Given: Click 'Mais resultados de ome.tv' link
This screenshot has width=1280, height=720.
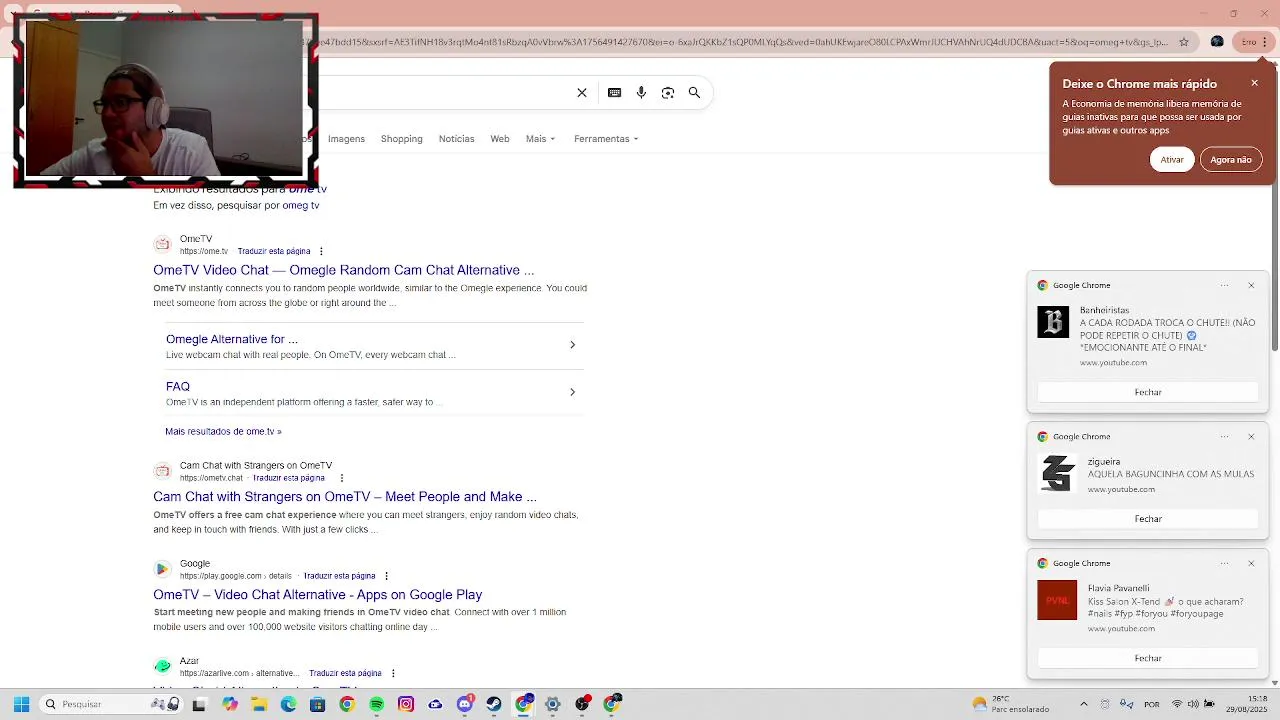Looking at the screenshot, I should point(223,432).
